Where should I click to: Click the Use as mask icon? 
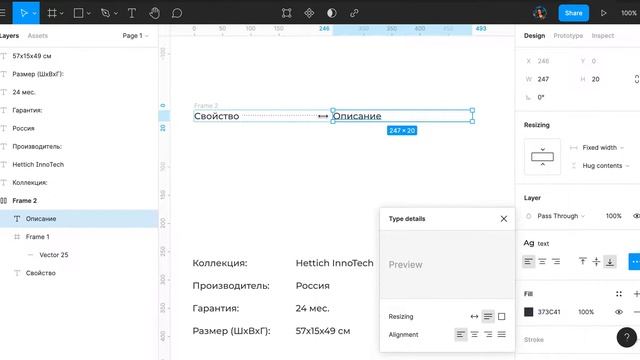point(331,13)
